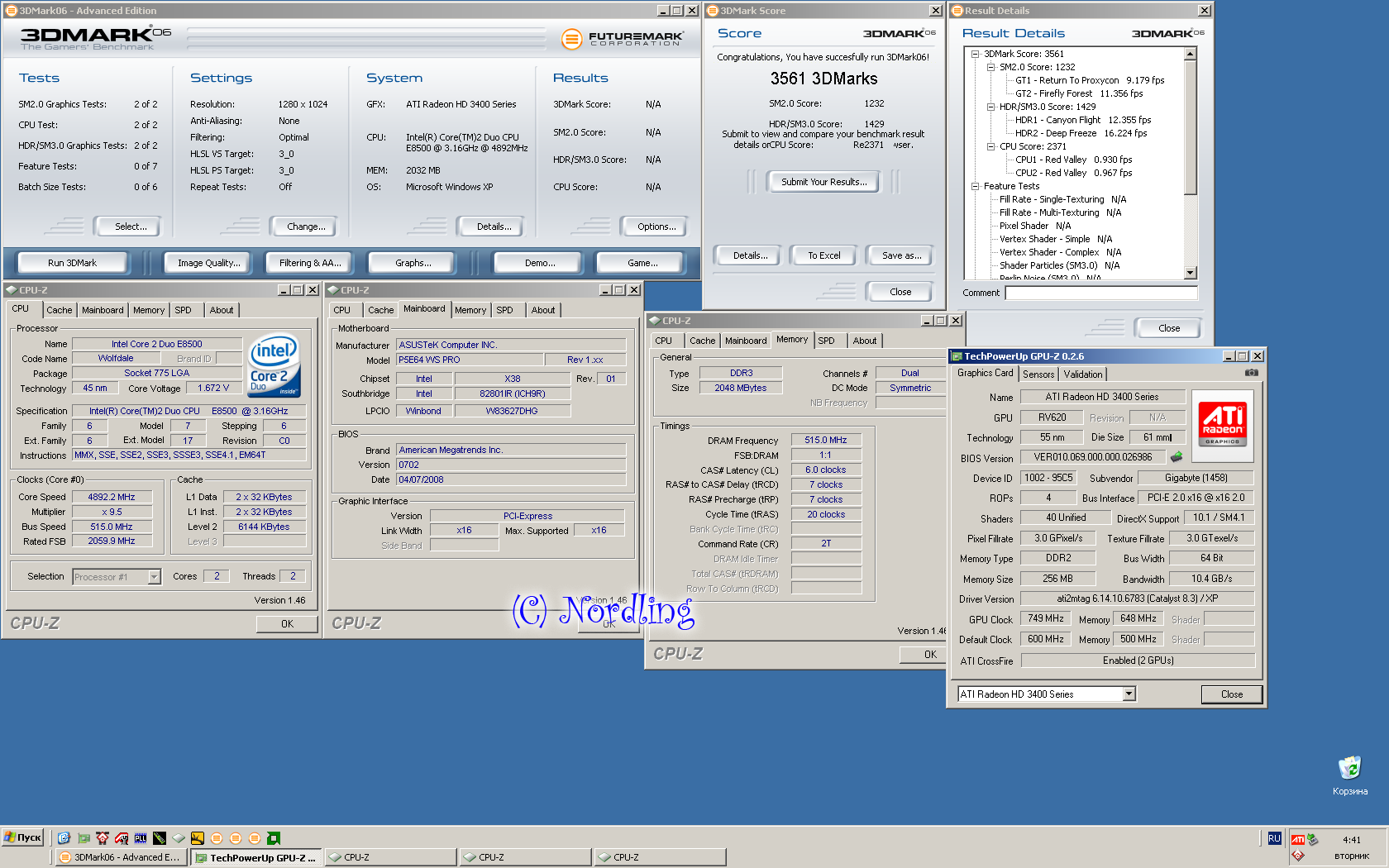Open the Memory tab in the mainboard CPU-Z window
The image size is (1389, 868).
click(470, 310)
